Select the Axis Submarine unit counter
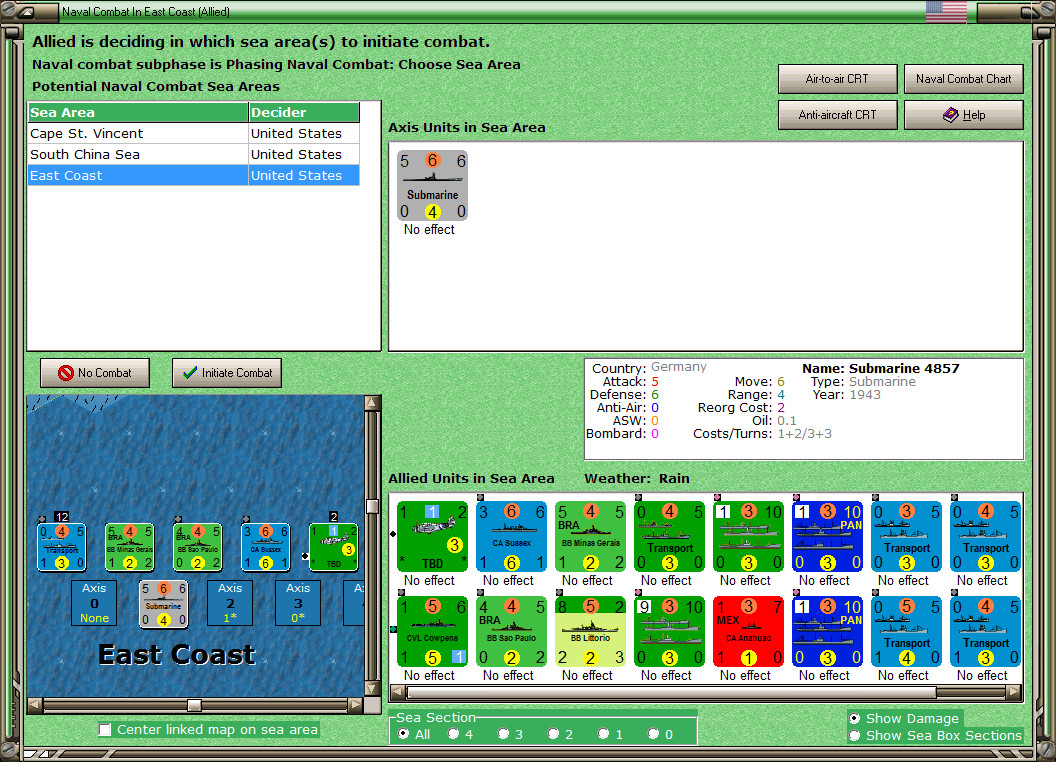Viewport: 1056px width, 762px height. pos(432,186)
